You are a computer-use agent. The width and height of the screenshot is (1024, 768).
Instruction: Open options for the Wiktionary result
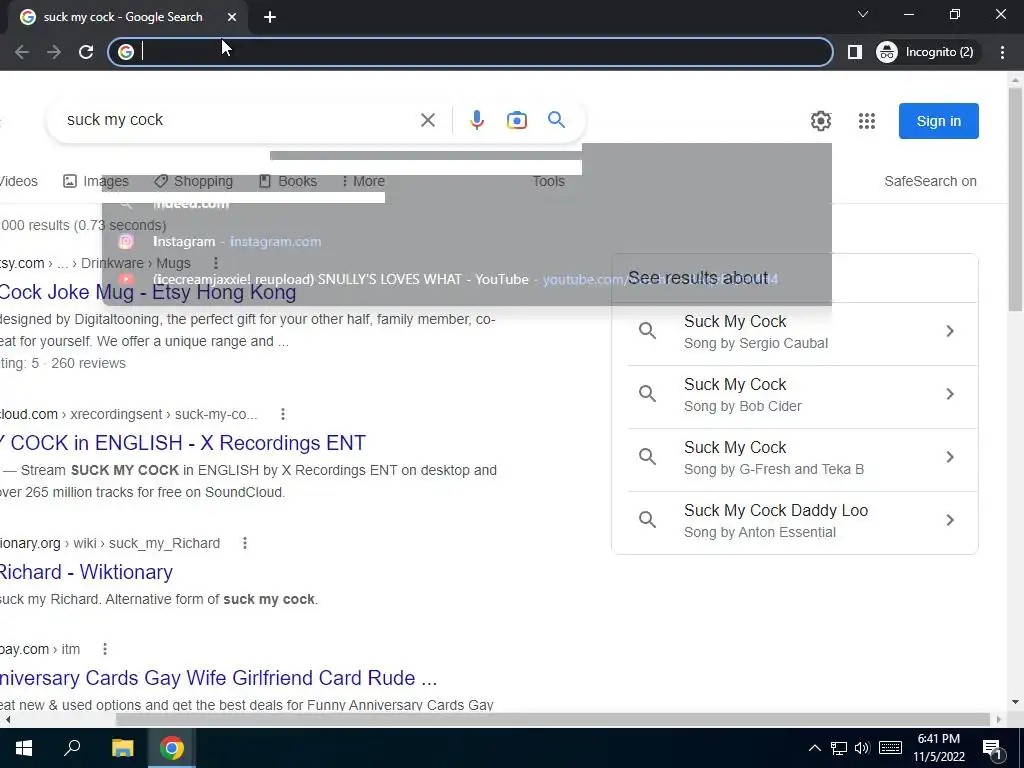(x=245, y=543)
